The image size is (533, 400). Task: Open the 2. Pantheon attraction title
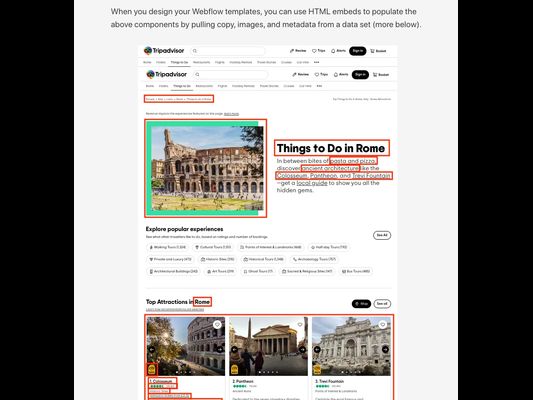243,381
